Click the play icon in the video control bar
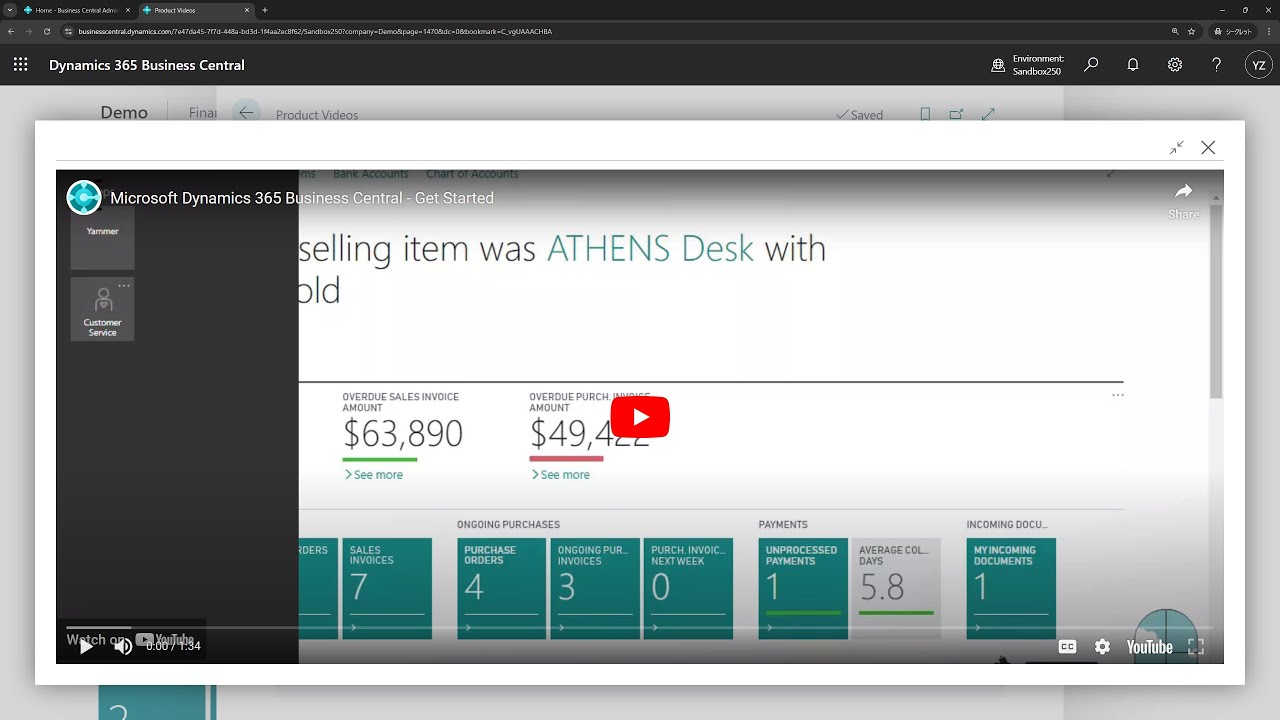 86,646
